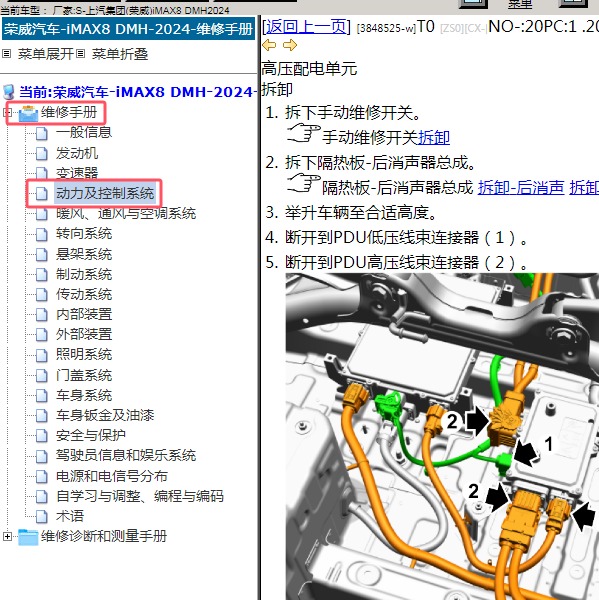
Task: Select the 转向系统 tree item
Action: [84, 233]
